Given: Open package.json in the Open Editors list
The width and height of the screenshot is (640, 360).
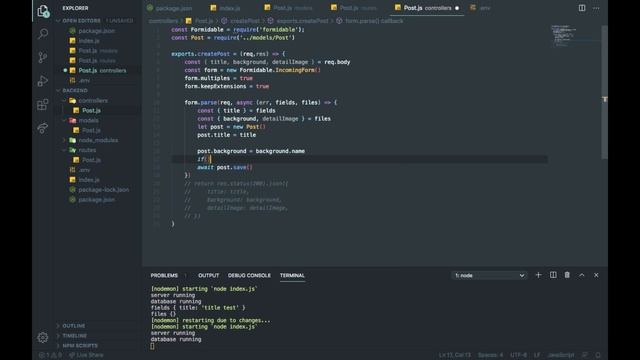Looking at the screenshot, I should point(98,31).
